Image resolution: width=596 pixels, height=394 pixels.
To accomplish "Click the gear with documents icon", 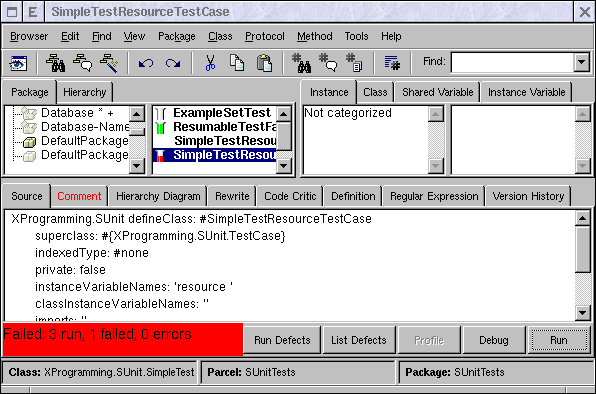I will tap(354, 63).
